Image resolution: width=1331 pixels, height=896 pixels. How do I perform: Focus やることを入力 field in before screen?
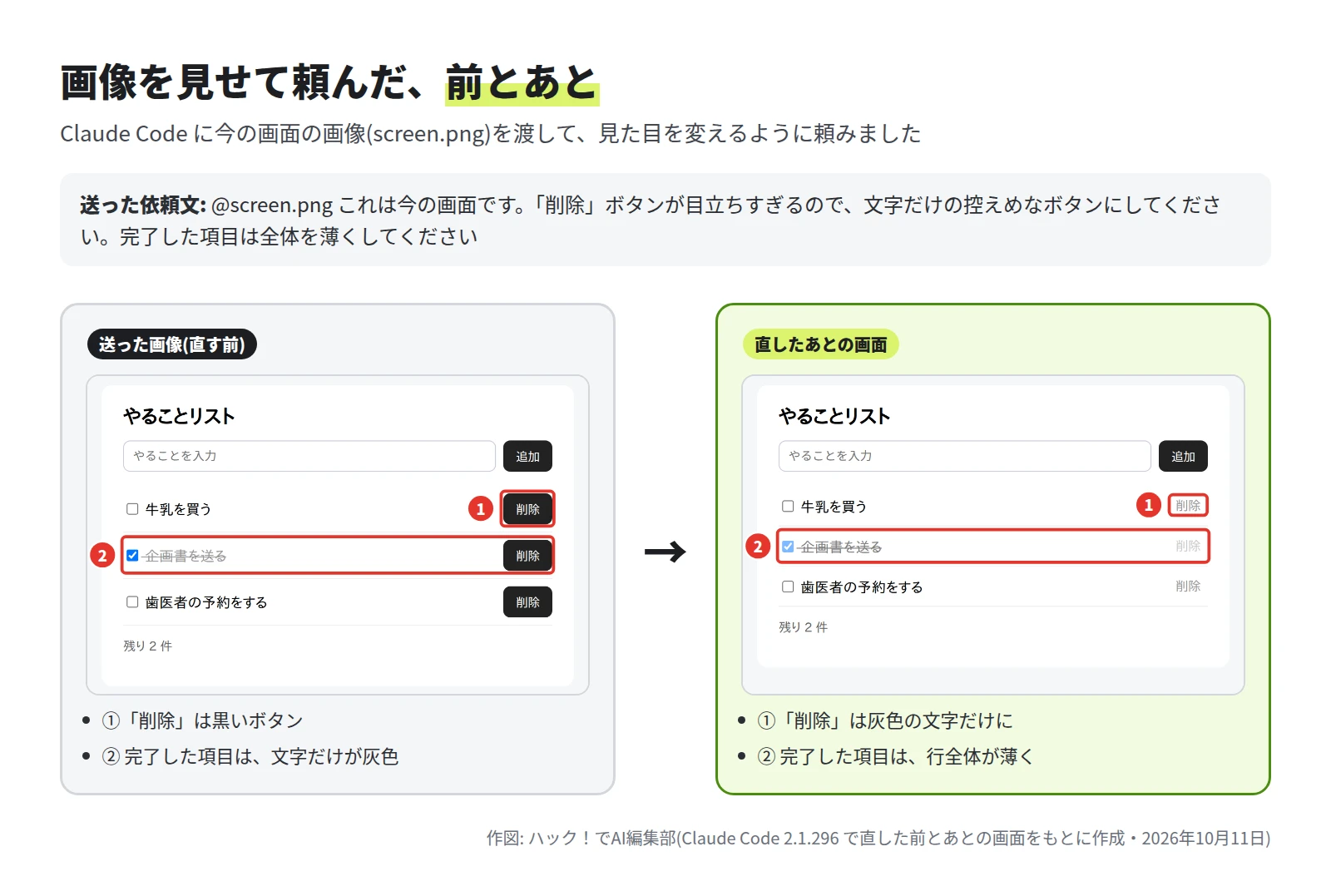(309, 457)
